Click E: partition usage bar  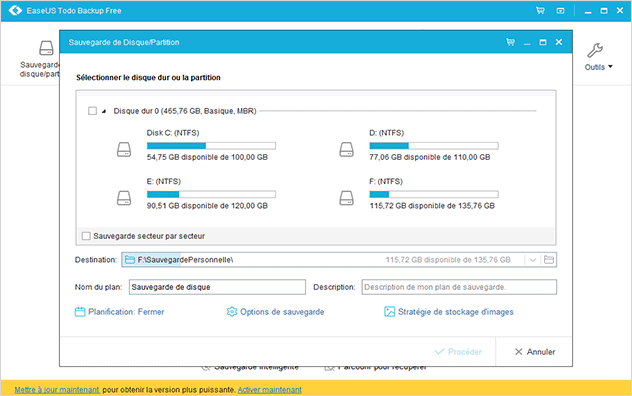(211, 194)
